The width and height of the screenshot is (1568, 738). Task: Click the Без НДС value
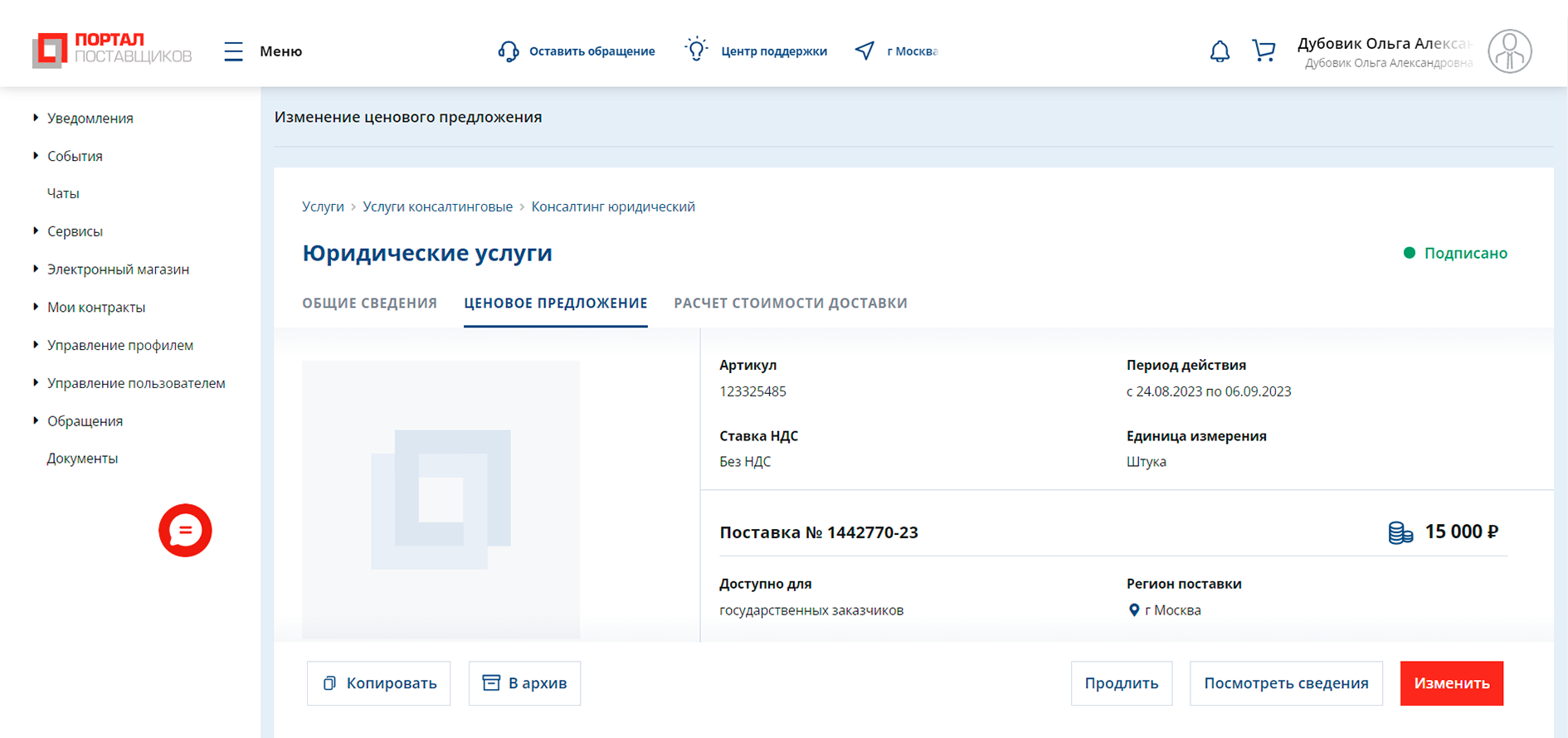click(745, 462)
